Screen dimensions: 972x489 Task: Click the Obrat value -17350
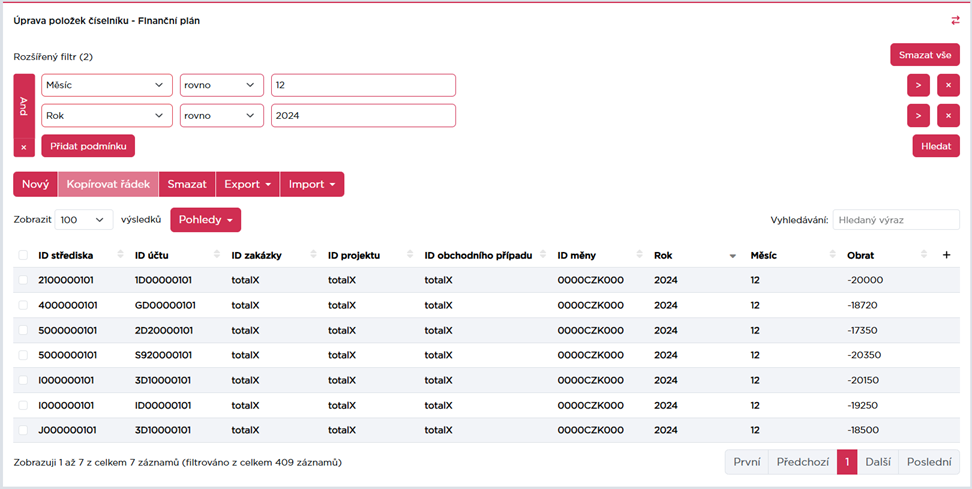862,330
